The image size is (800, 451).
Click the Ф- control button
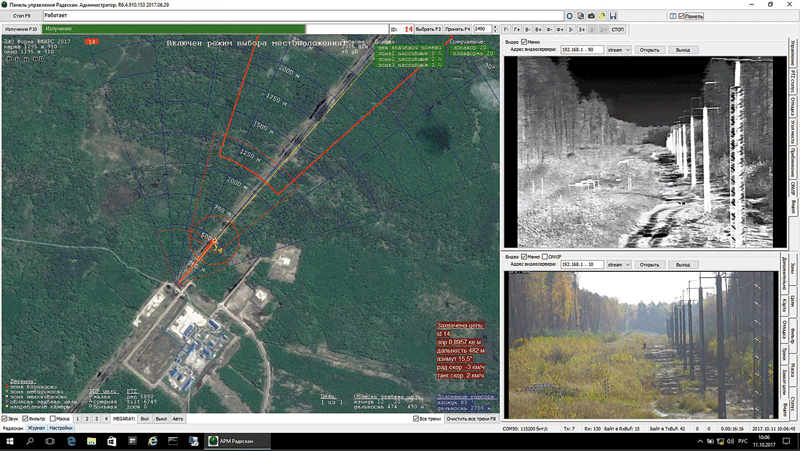(549, 30)
